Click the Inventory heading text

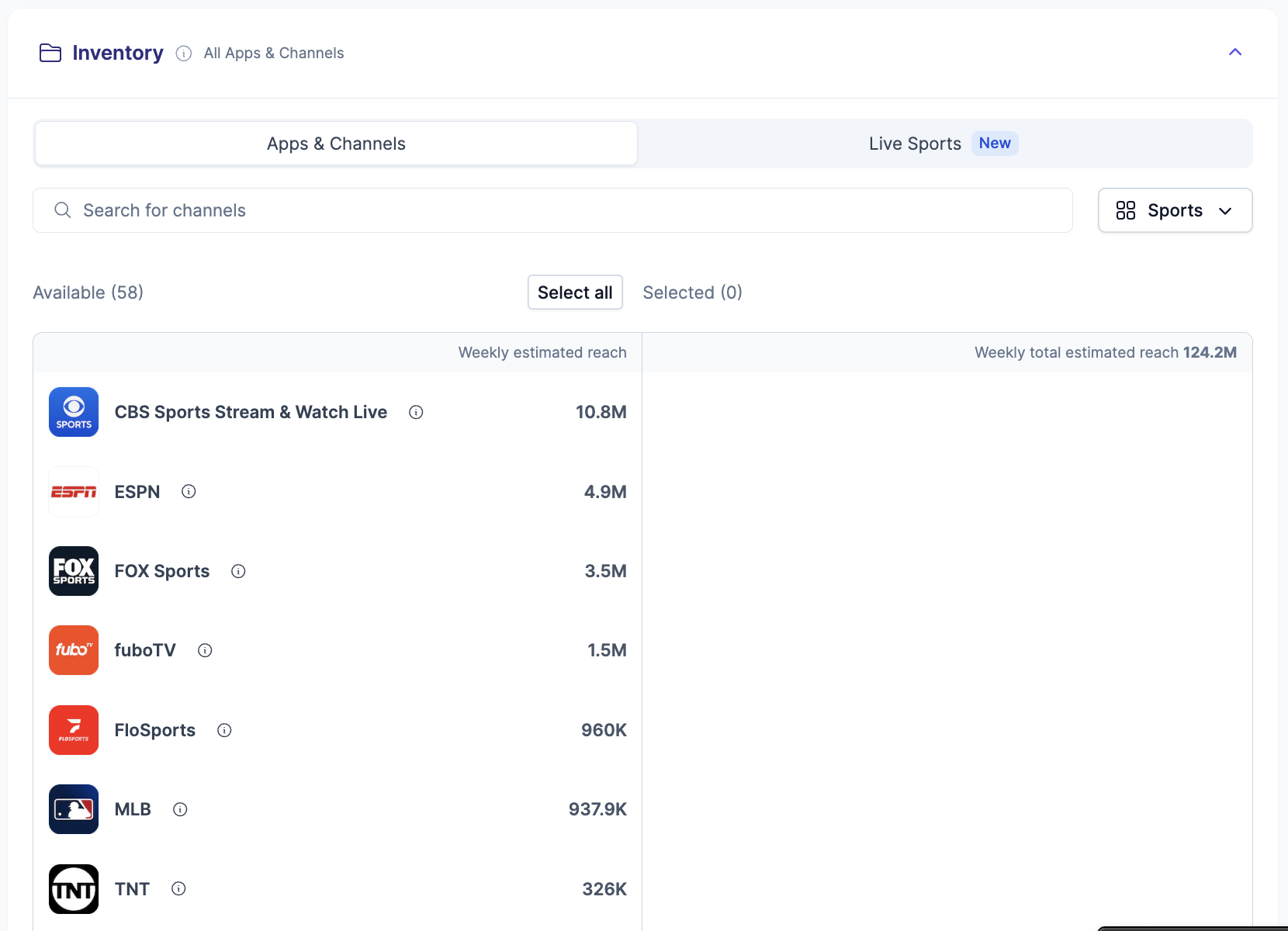(118, 53)
